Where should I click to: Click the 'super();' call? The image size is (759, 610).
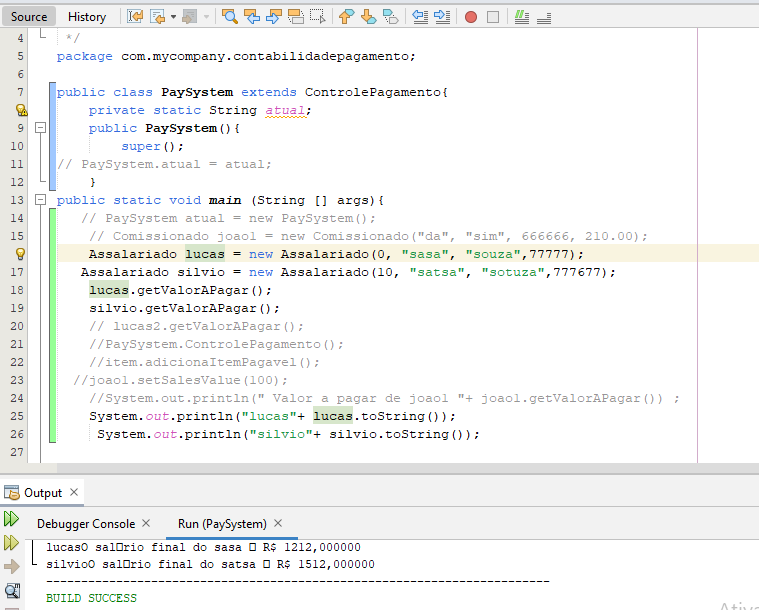click(x=152, y=146)
